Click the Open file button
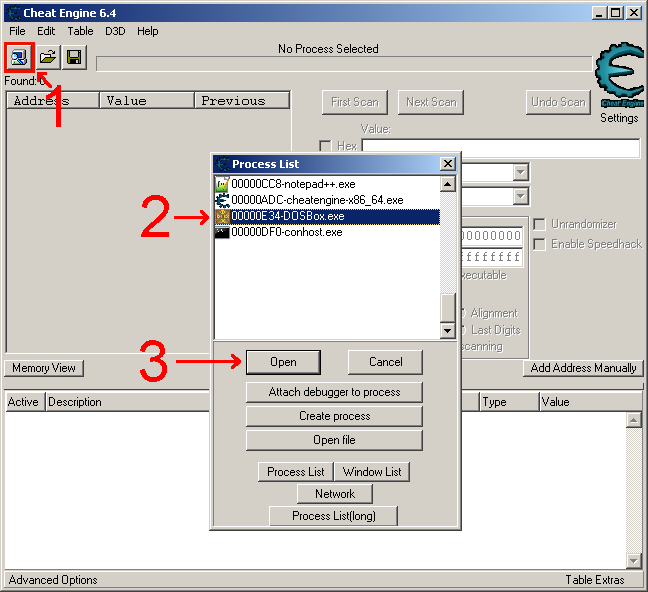 334,440
